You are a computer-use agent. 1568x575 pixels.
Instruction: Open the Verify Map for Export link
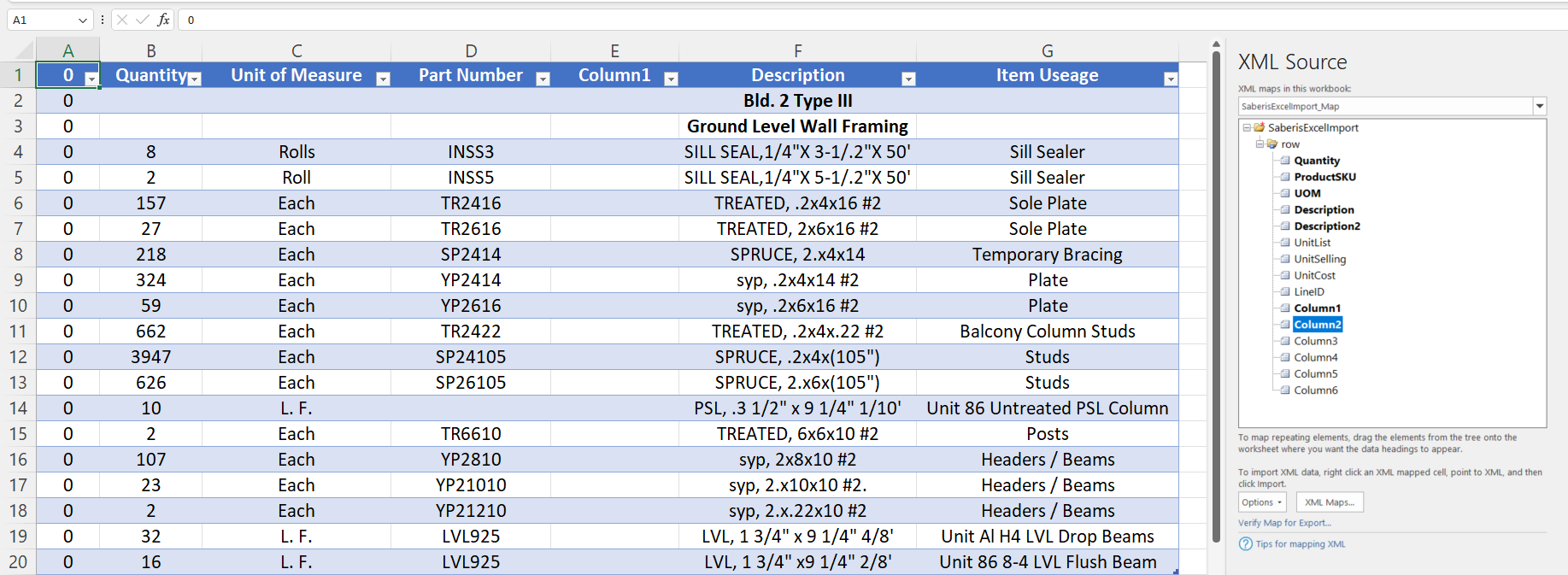(1284, 523)
